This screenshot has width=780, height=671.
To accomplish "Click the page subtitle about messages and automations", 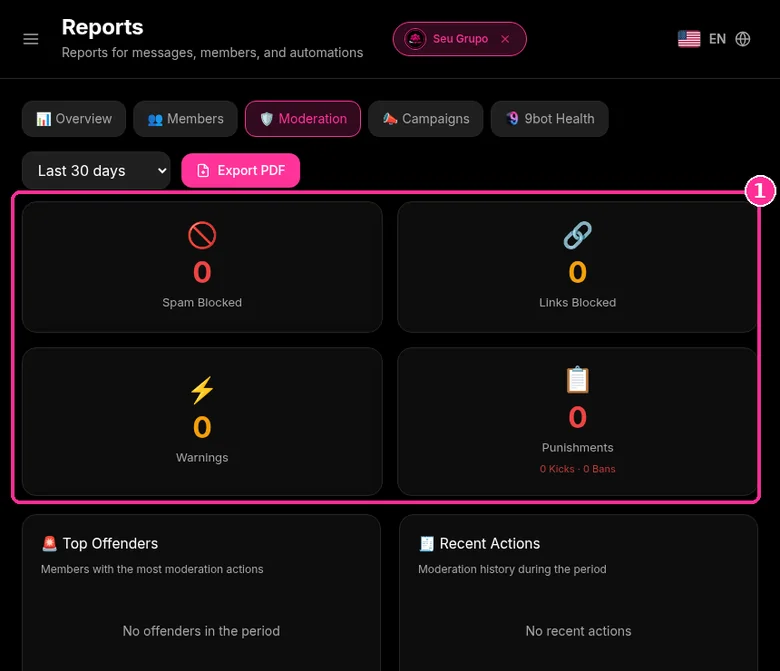I will (212, 53).
